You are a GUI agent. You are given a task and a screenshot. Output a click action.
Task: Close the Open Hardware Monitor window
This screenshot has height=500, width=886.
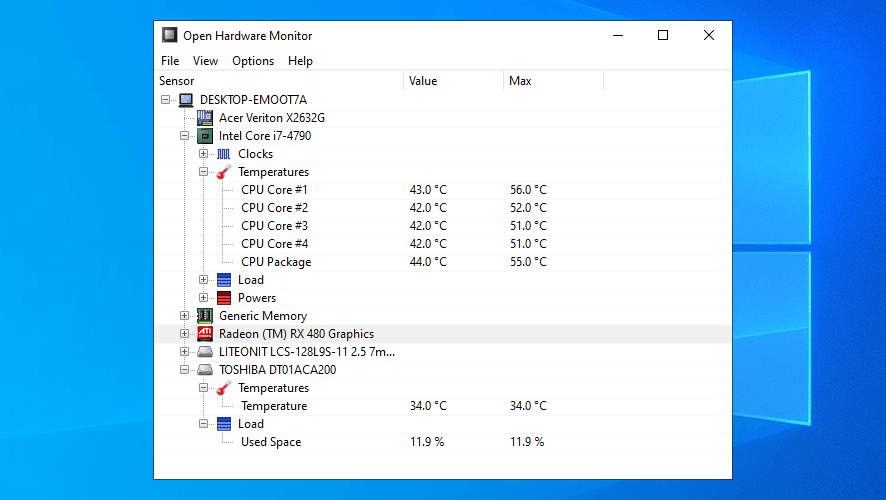709,35
